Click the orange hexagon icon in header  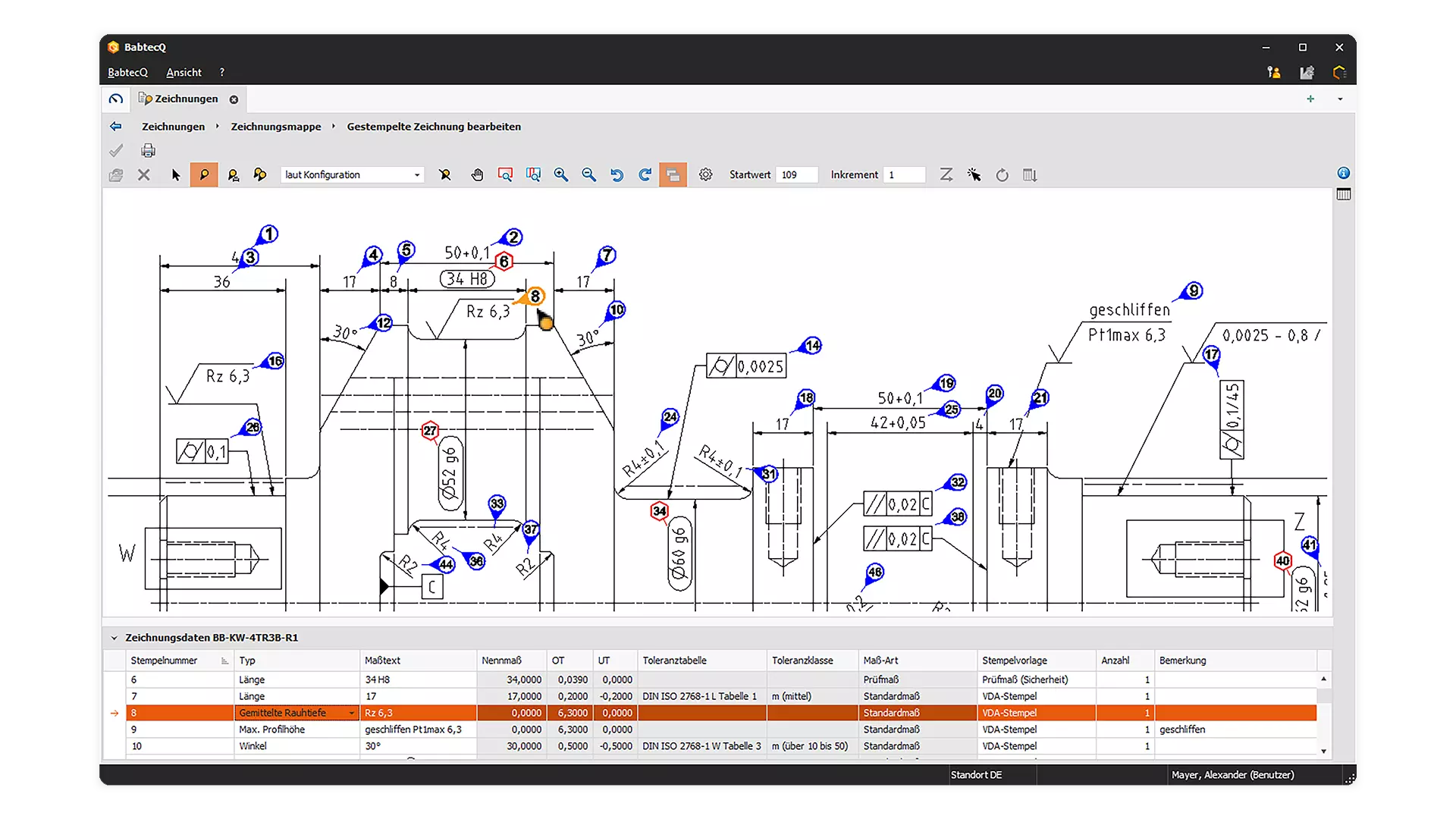1339,73
